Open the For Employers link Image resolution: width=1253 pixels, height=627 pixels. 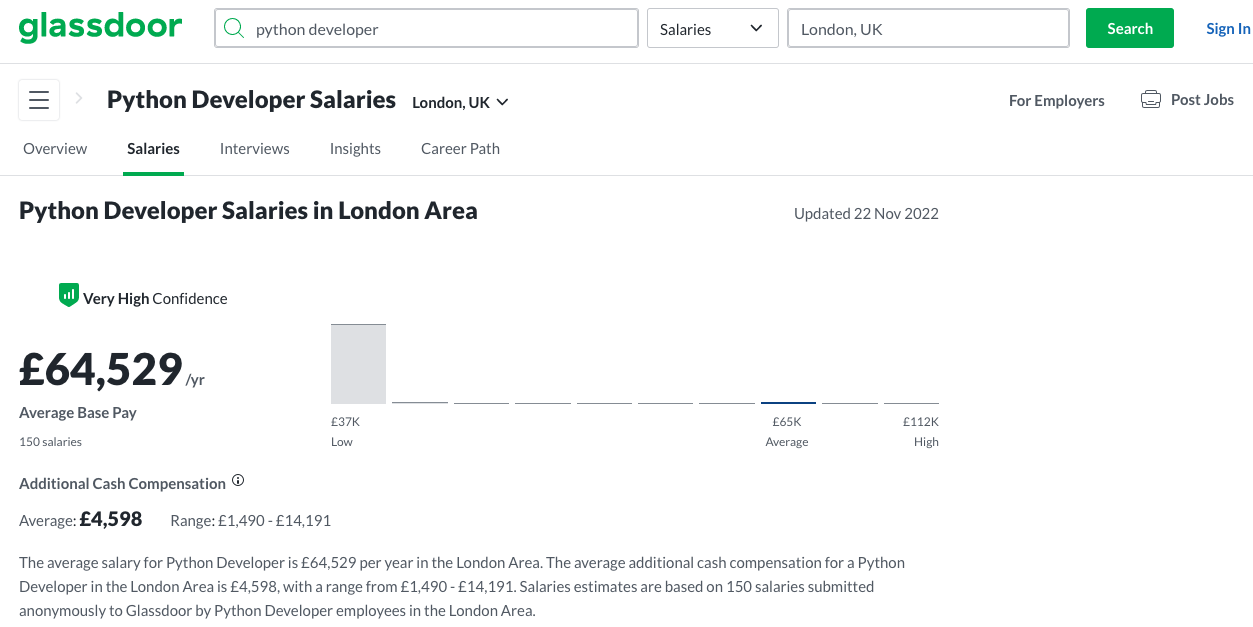(x=1056, y=100)
